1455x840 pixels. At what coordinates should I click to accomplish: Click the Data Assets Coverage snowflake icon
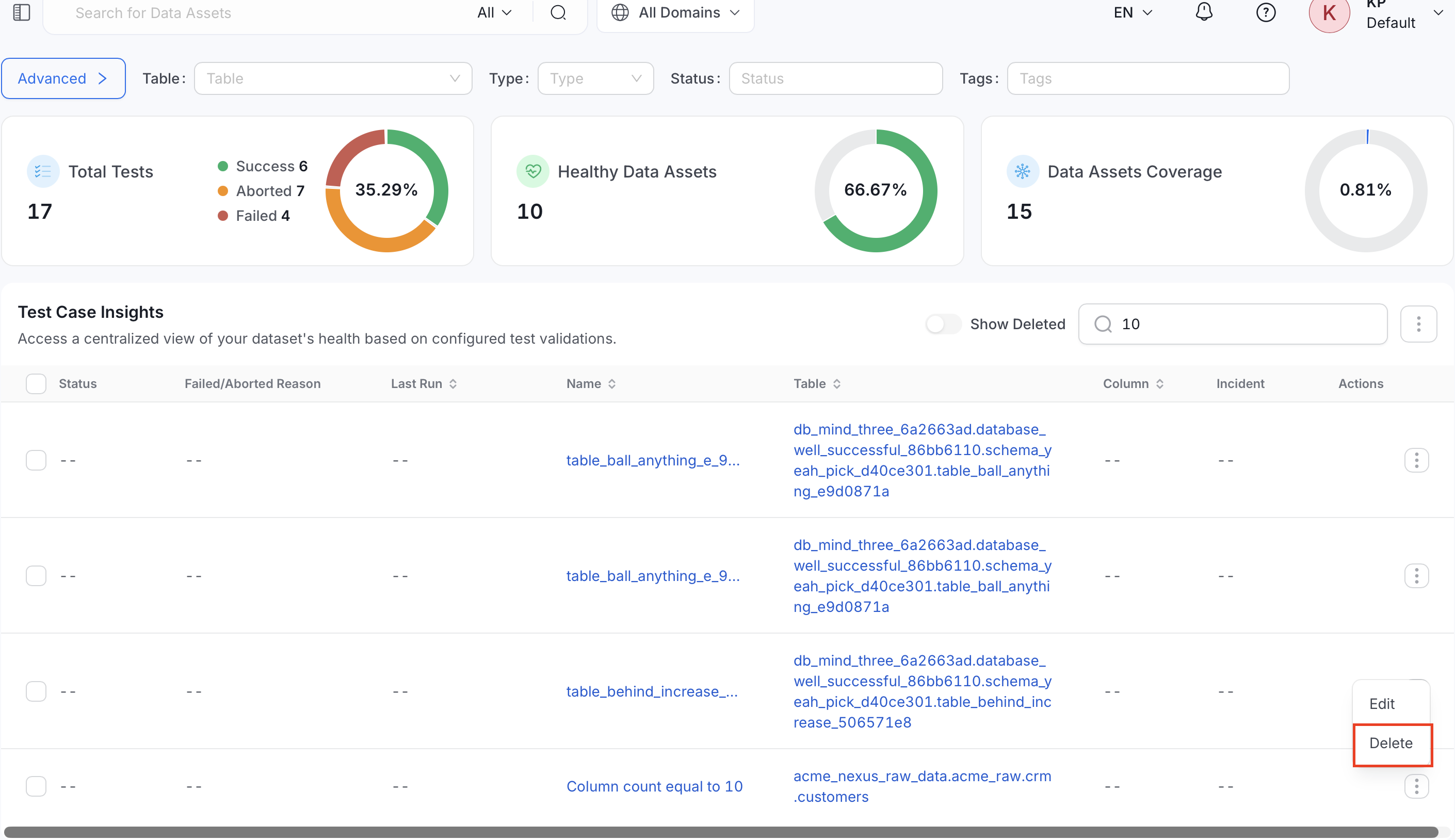[1022, 171]
